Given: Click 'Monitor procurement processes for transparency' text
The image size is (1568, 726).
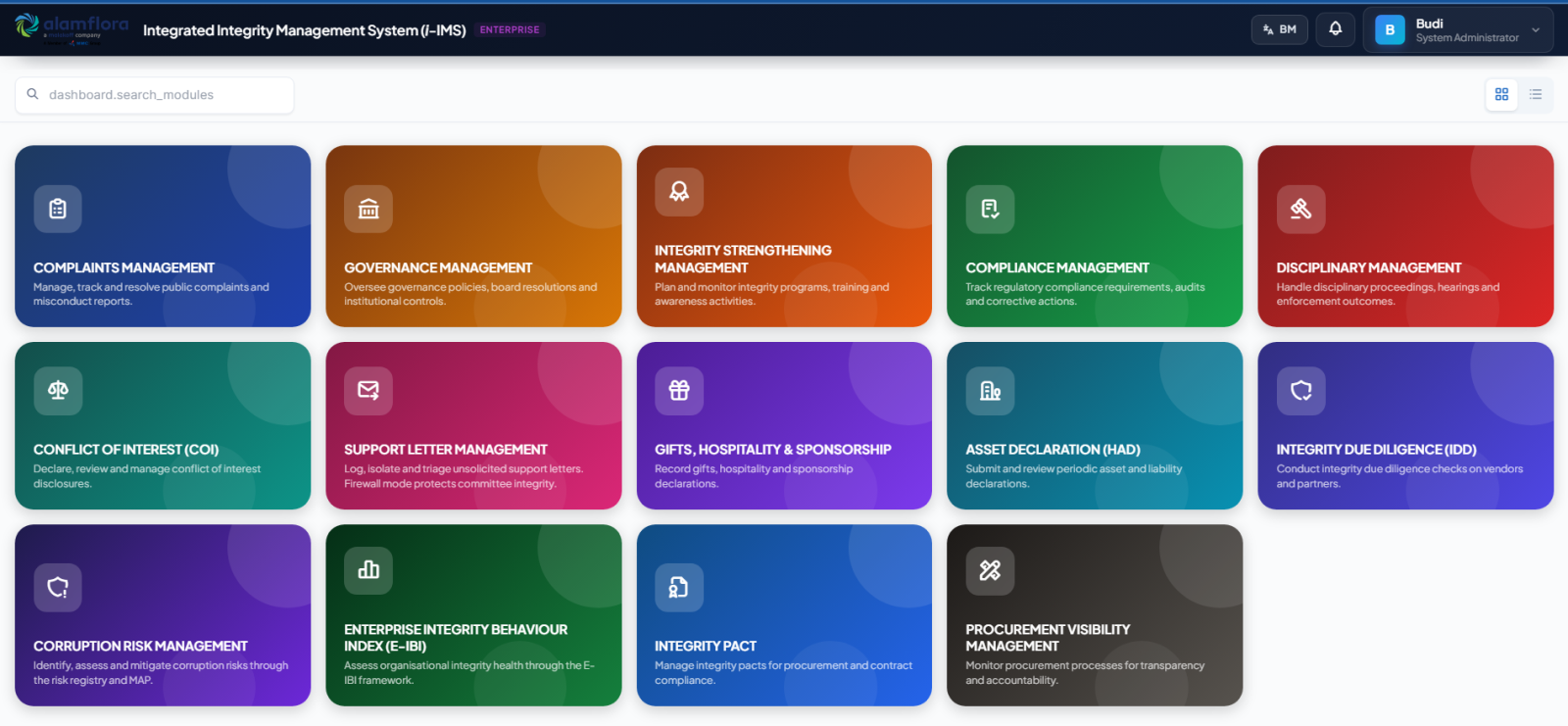Looking at the screenshot, I should [1085, 672].
